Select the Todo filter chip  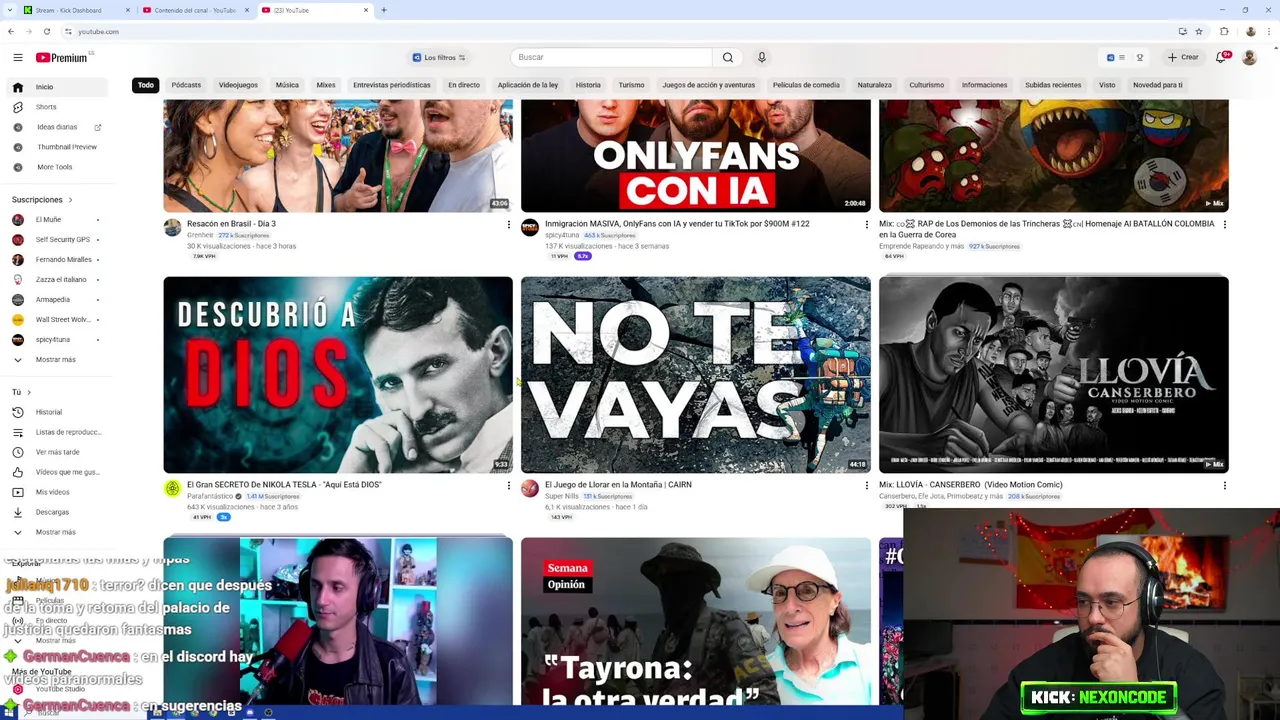tap(146, 85)
